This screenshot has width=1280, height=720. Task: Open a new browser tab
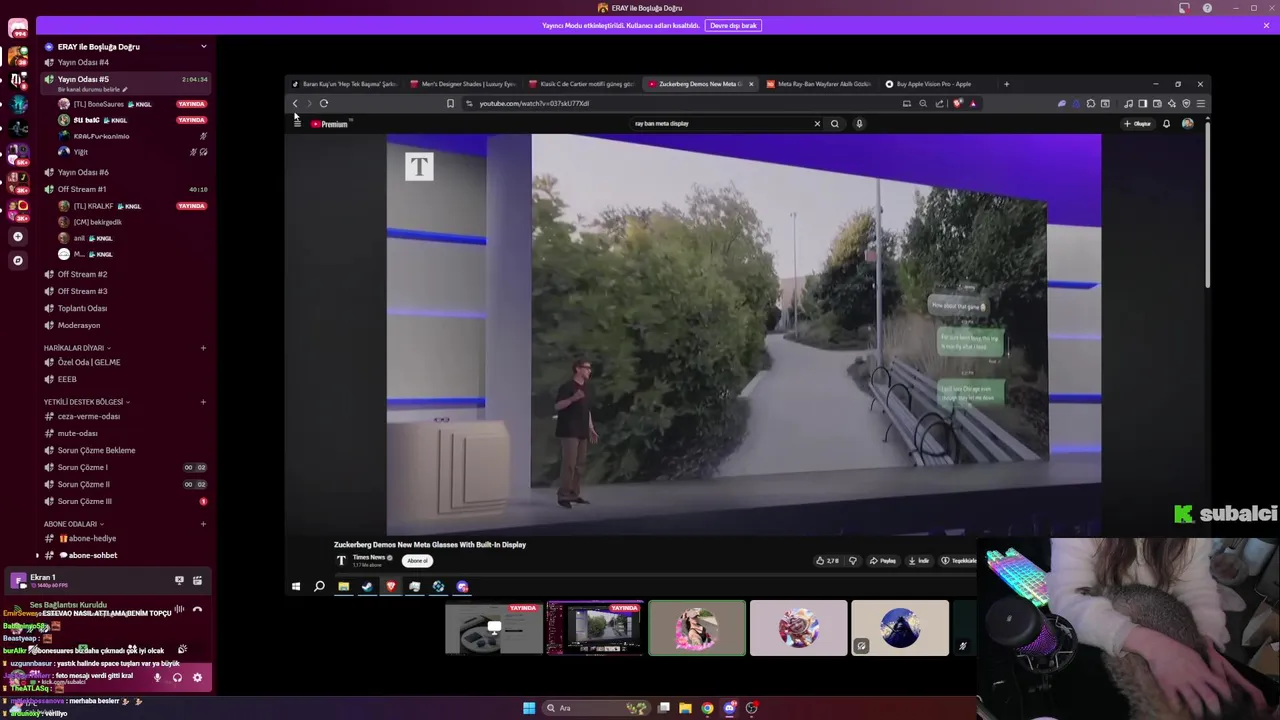(1006, 84)
